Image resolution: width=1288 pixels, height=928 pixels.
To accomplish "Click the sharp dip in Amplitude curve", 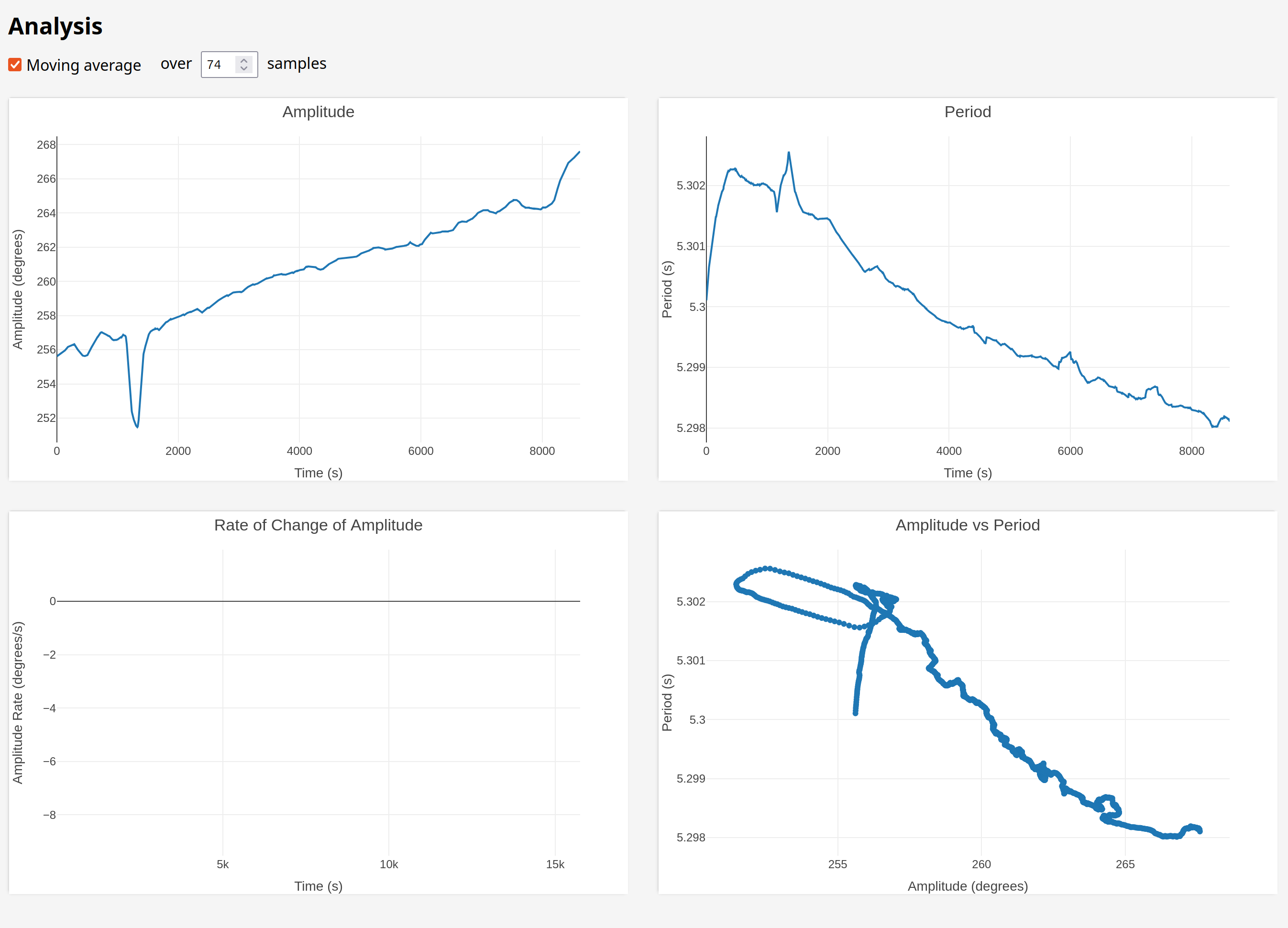I will (137, 426).
